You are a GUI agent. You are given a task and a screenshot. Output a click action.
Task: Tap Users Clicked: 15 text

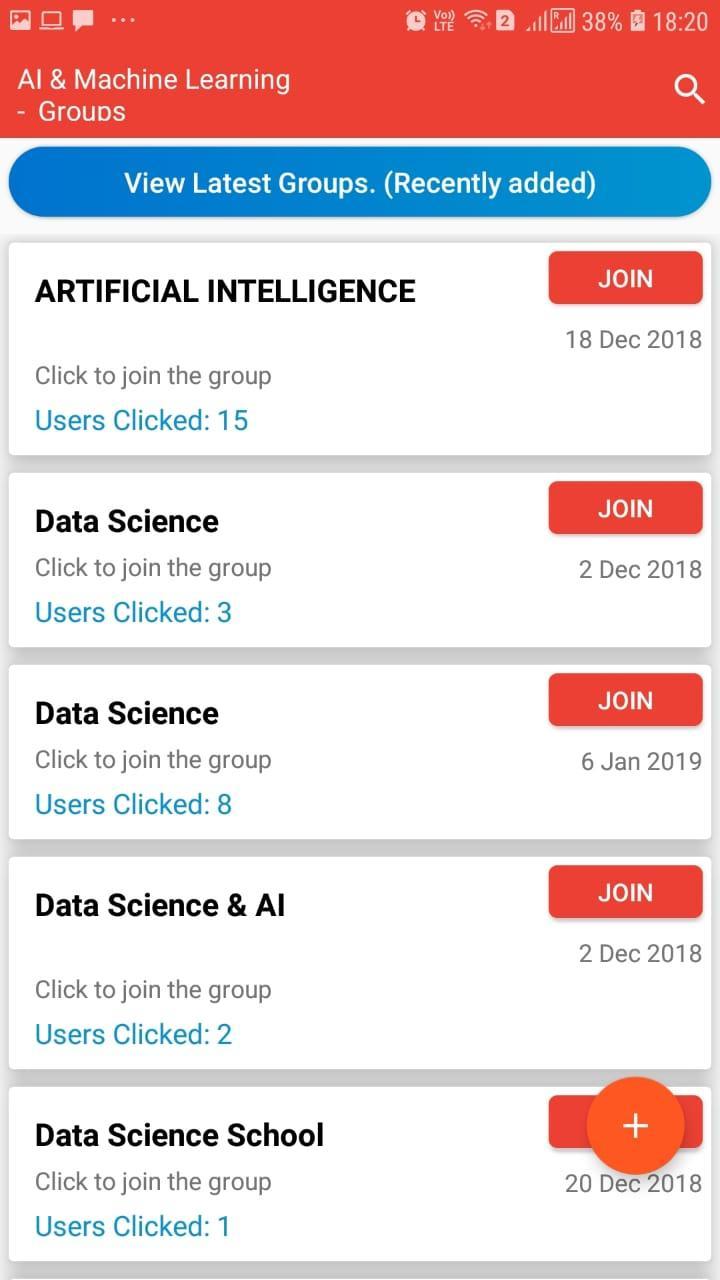point(141,421)
